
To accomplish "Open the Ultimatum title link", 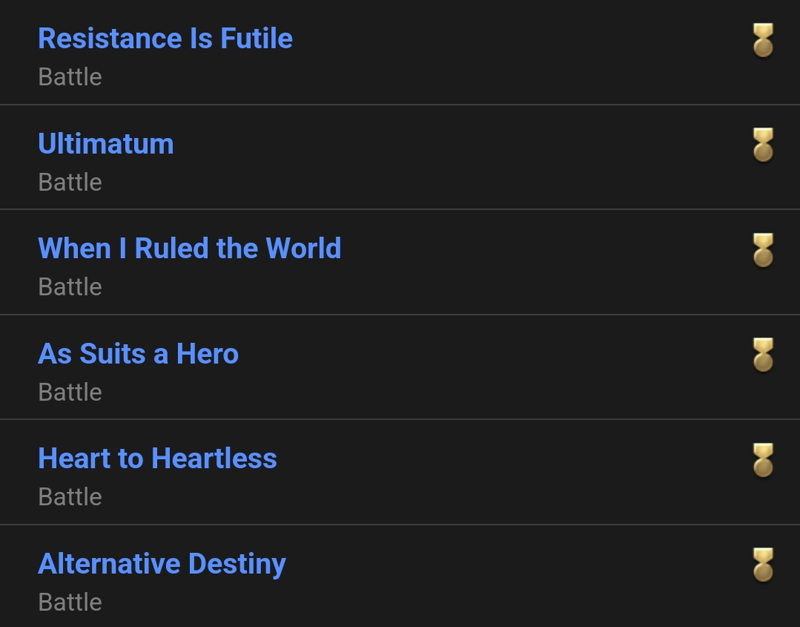I will pyautogui.click(x=106, y=143).
